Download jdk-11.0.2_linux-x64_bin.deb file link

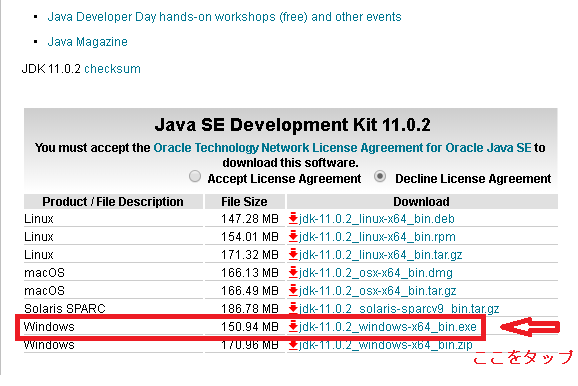click(x=376, y=219)
